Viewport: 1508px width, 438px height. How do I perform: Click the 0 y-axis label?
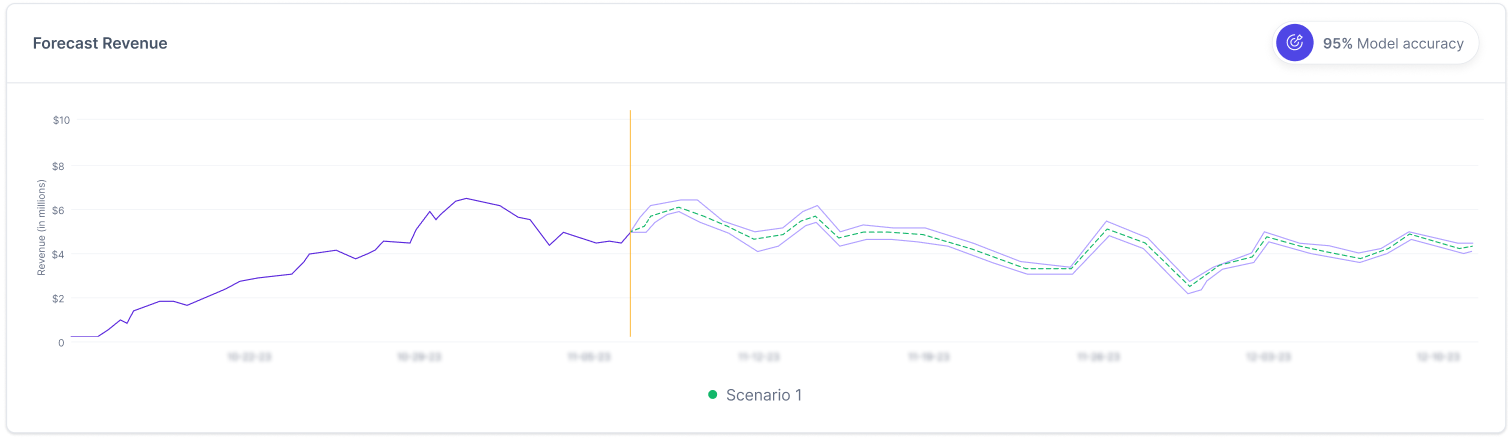61,343
